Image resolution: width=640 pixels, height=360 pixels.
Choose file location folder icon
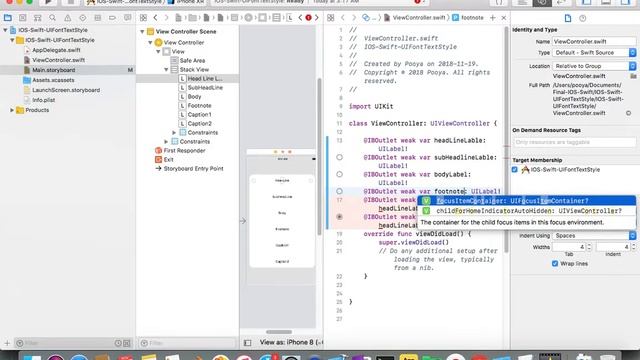[x=633, y=76]
